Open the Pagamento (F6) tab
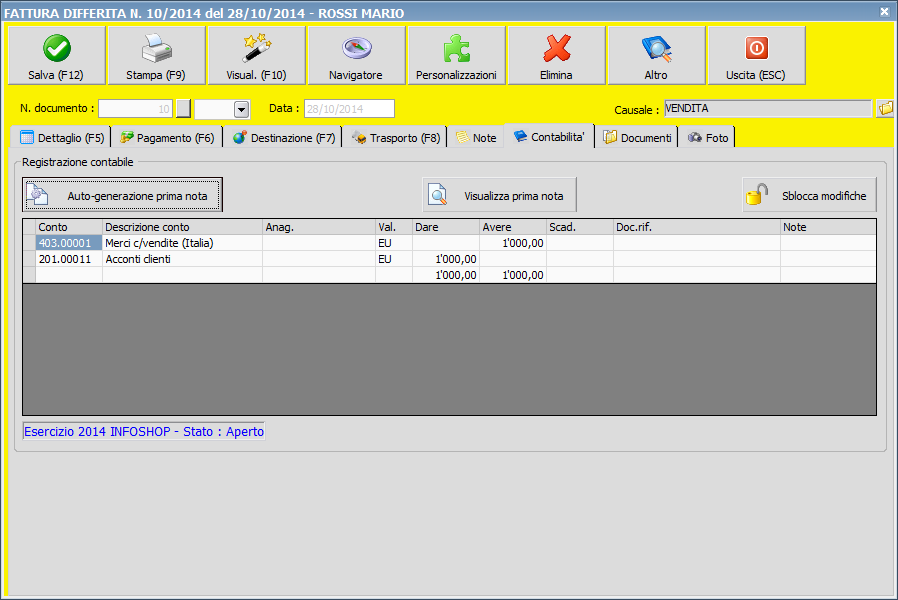Screen dimensions: 898x600 pos(167,138)
